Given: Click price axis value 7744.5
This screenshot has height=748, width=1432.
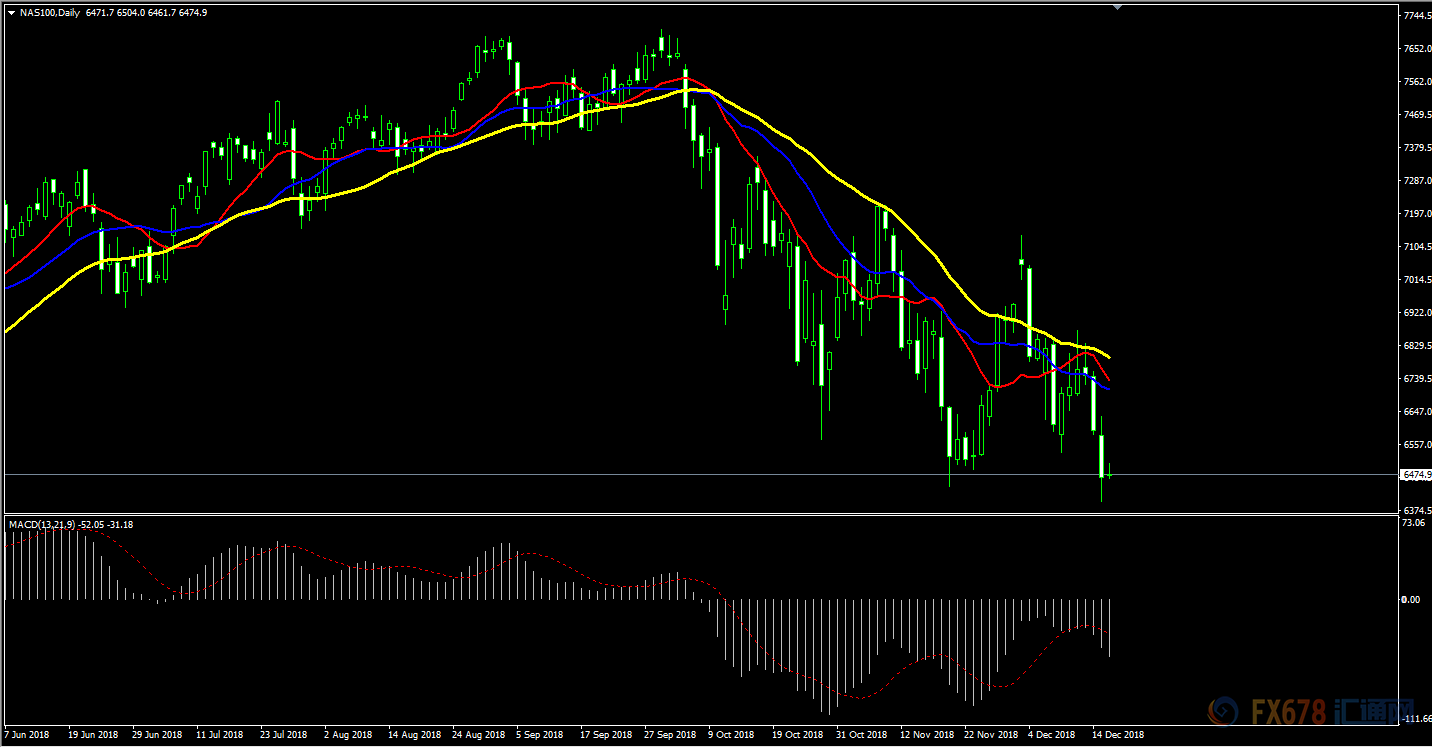Looking at the screenshot, I should [1416, 16].
